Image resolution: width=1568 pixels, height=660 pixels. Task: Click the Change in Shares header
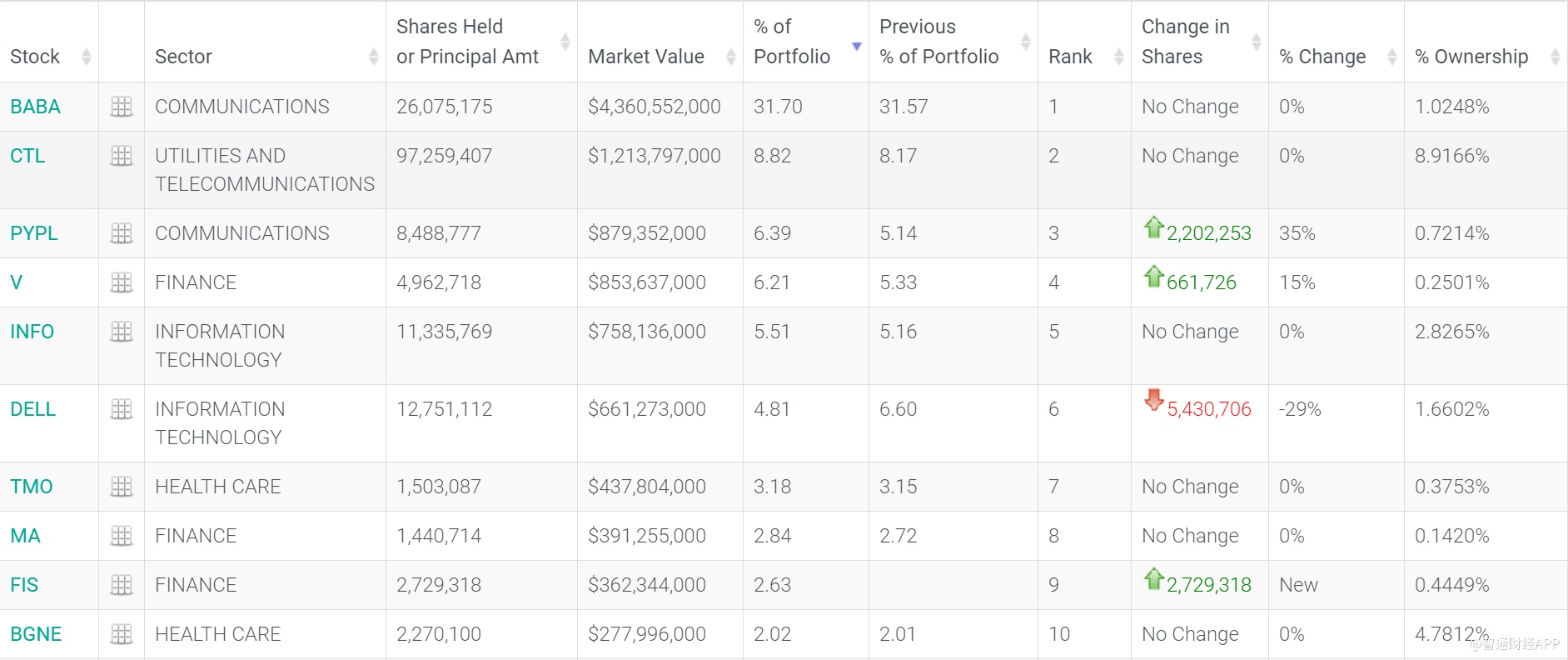1185,42
